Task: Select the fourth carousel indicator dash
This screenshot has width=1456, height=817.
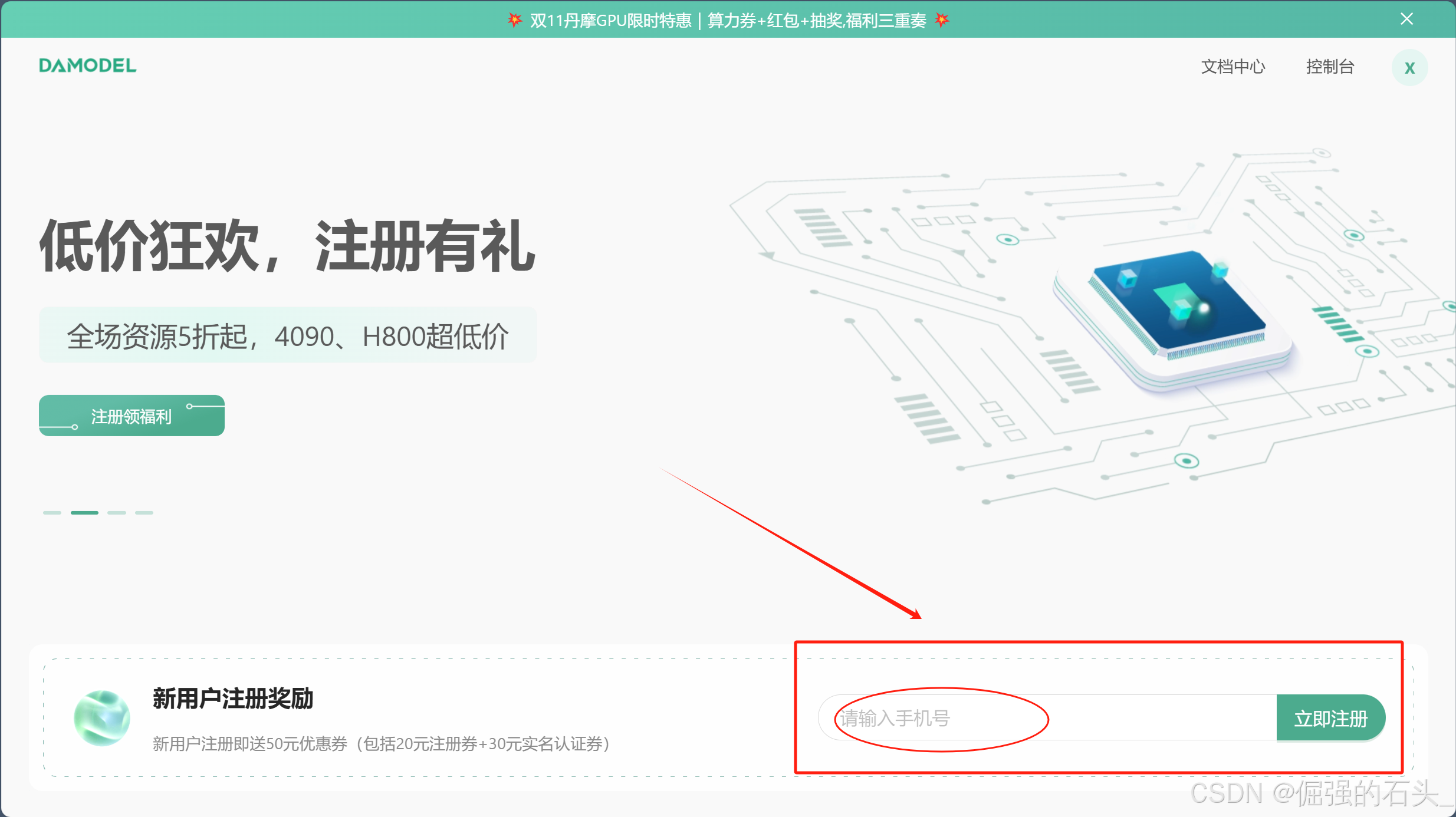Action: (144, 513)
